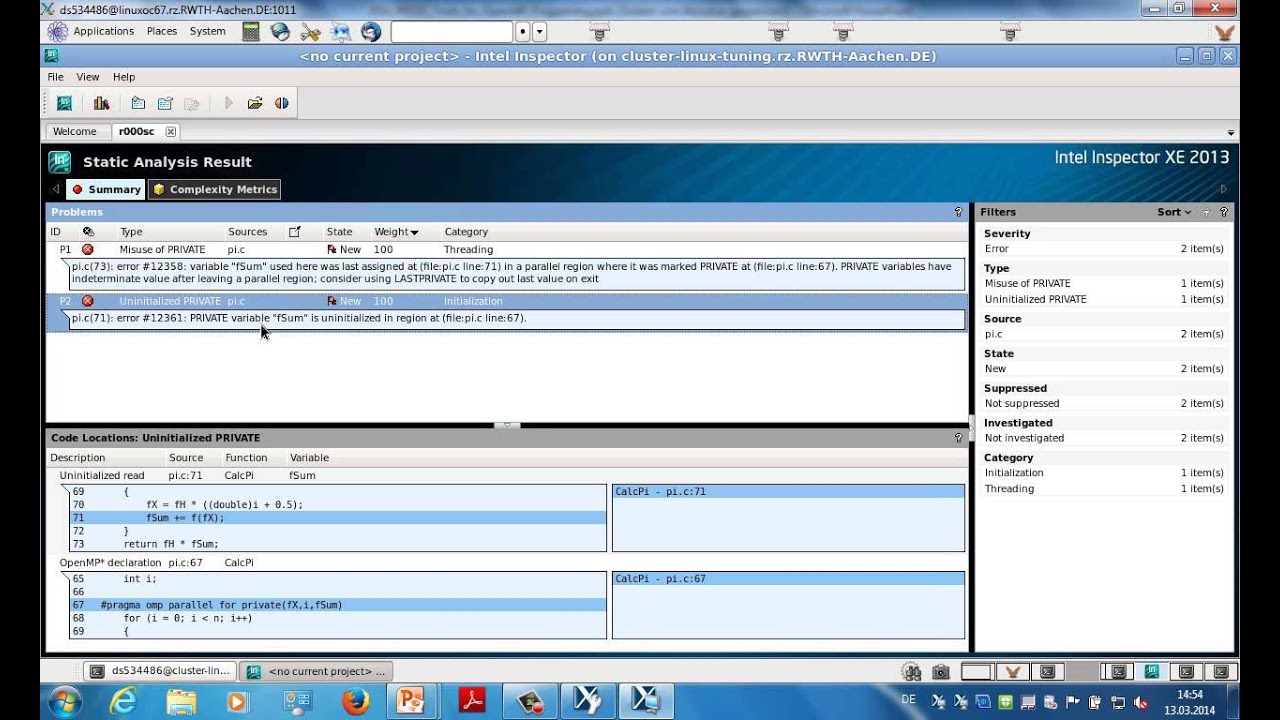Open the tab list dropdown arrow at right
This screenshot has height=720, width=1280.
[1230, 132]
